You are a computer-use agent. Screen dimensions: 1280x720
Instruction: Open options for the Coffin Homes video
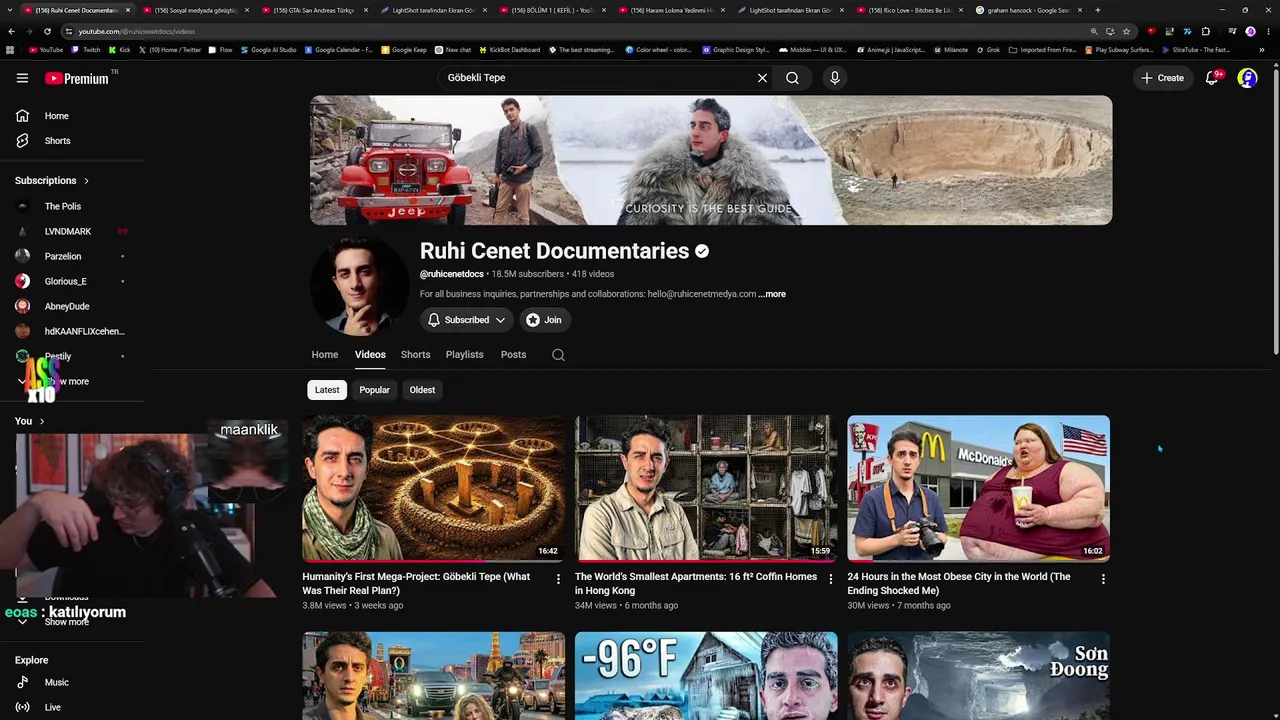pyautogui.click(x=830, y=578)
